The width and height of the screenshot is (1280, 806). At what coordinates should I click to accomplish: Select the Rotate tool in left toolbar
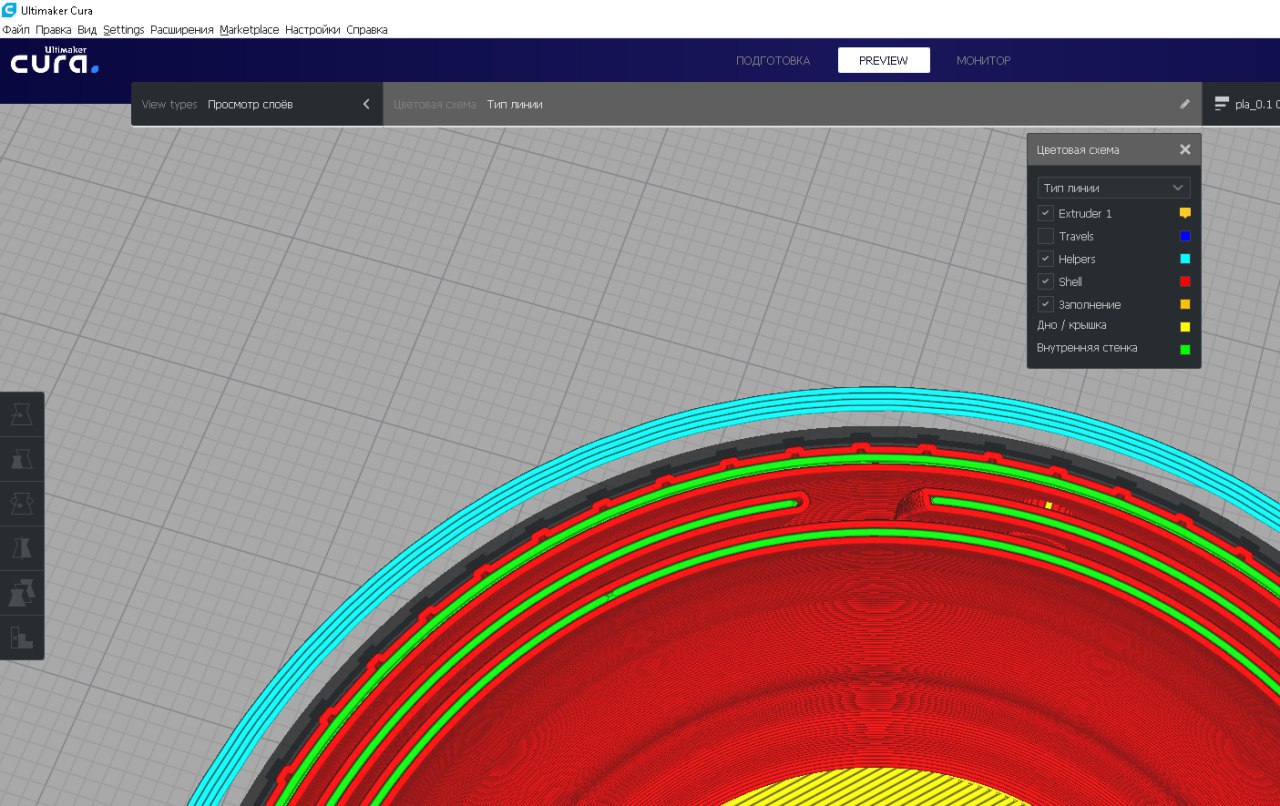tap(21, 504)
